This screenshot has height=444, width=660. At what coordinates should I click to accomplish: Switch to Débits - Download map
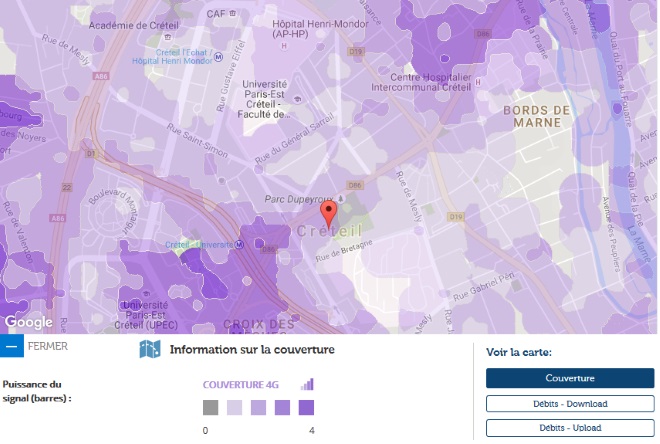tap(569, 403)
